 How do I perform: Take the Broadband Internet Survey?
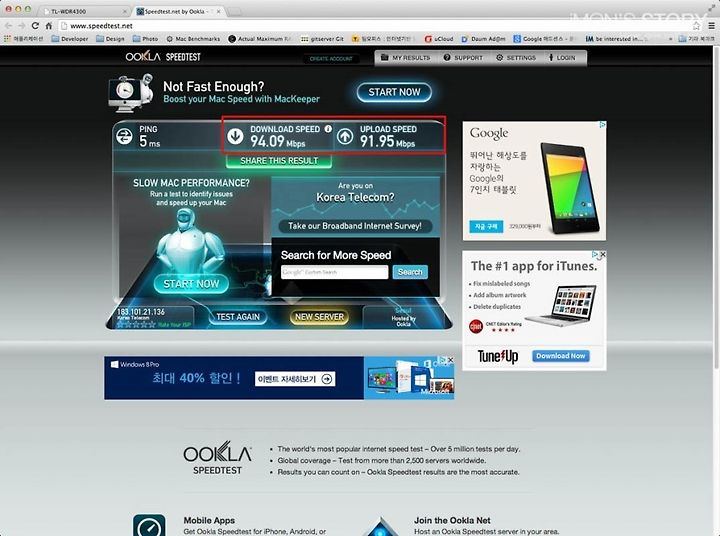click(x=355, y=226)
